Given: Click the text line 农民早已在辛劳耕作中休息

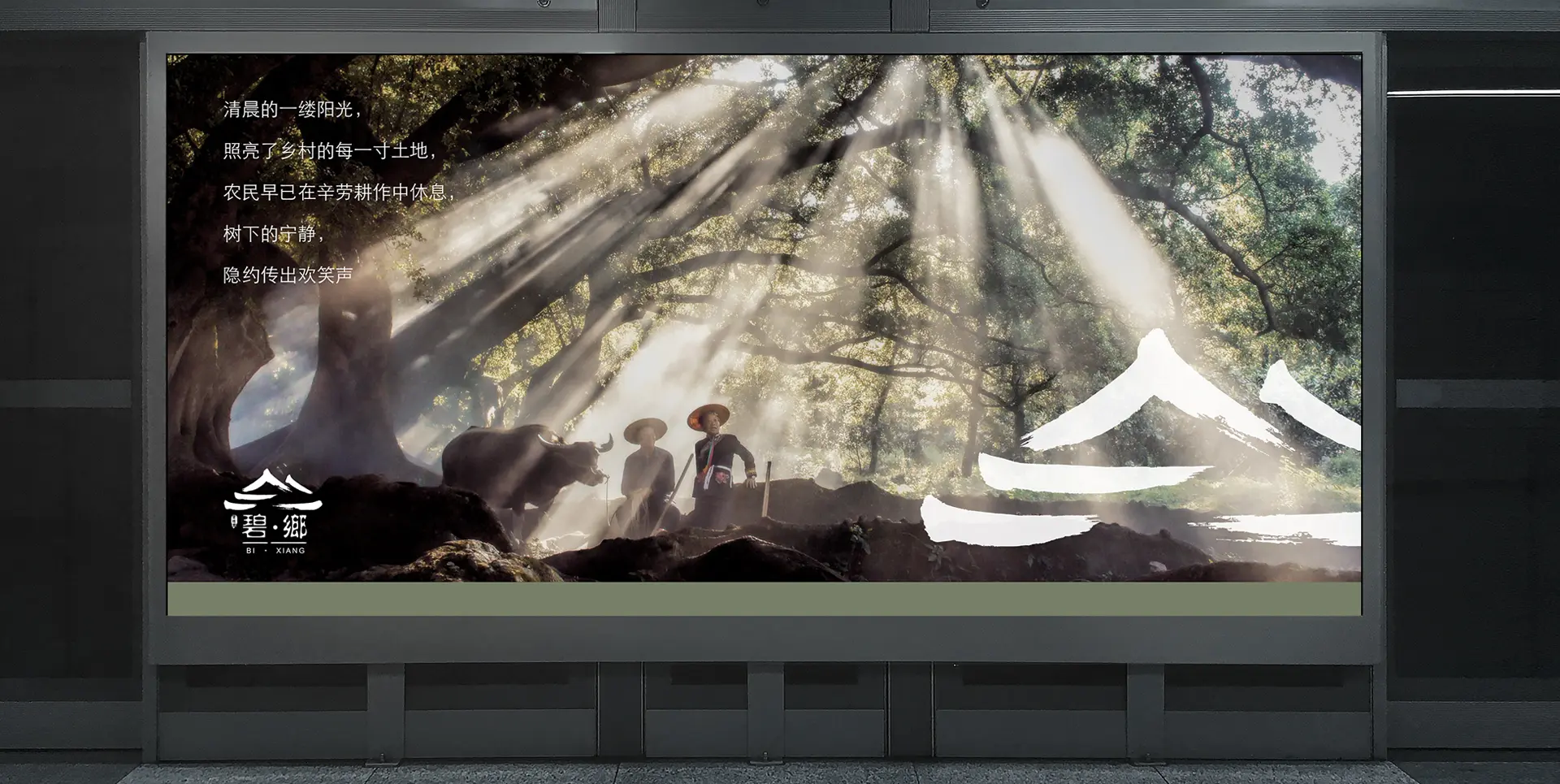Looking at the screenshot, I should tap(339, 192).
